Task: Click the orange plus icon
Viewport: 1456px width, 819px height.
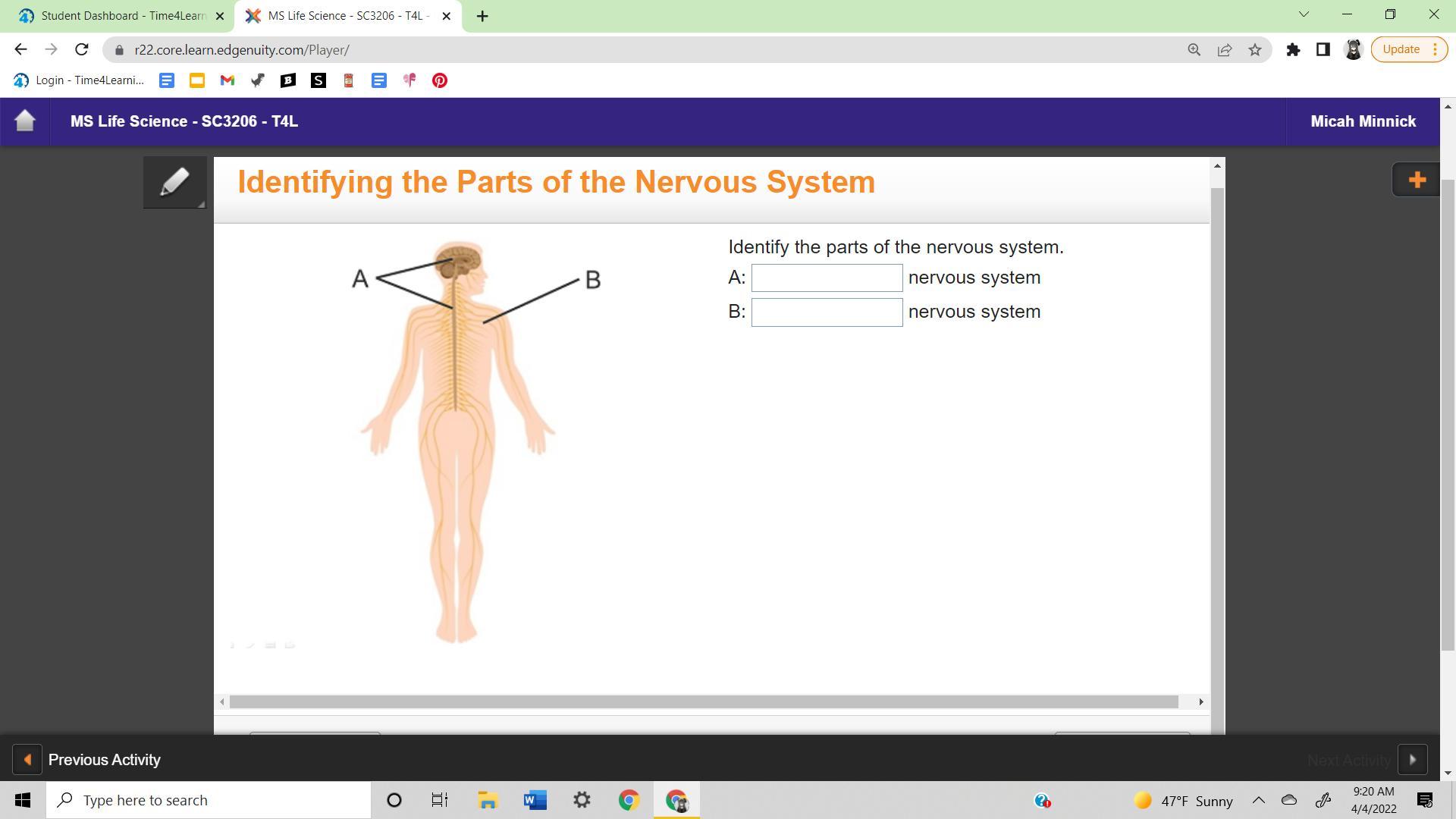Action: click(1416, 180)
